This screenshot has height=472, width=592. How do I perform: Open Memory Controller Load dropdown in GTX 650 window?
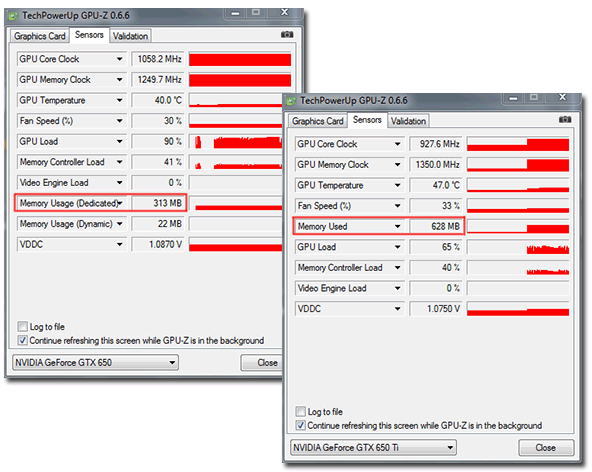[119, 162]
